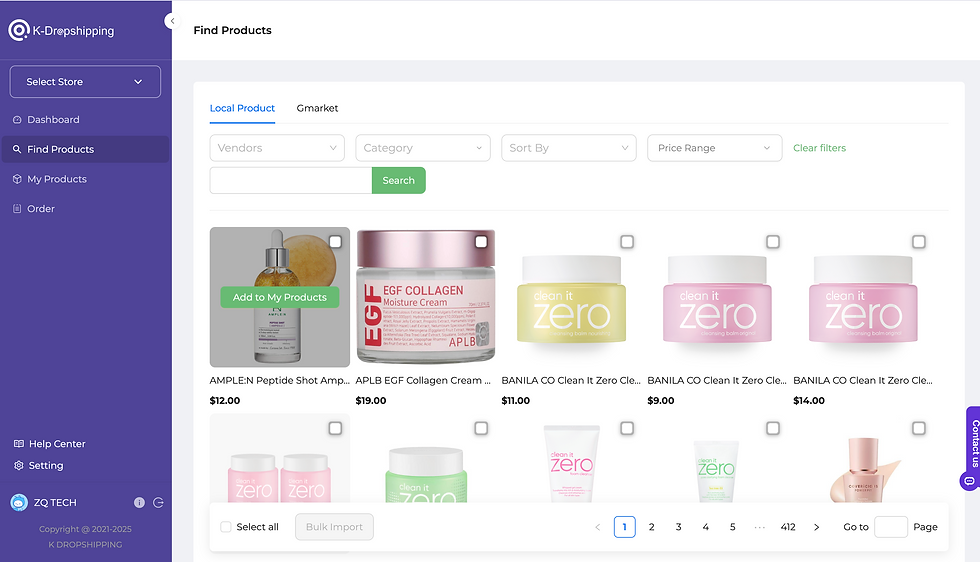This screenshot has height=562, width=980.
Task: Click the Order clipboard icon
Action: tap(17, 209)
